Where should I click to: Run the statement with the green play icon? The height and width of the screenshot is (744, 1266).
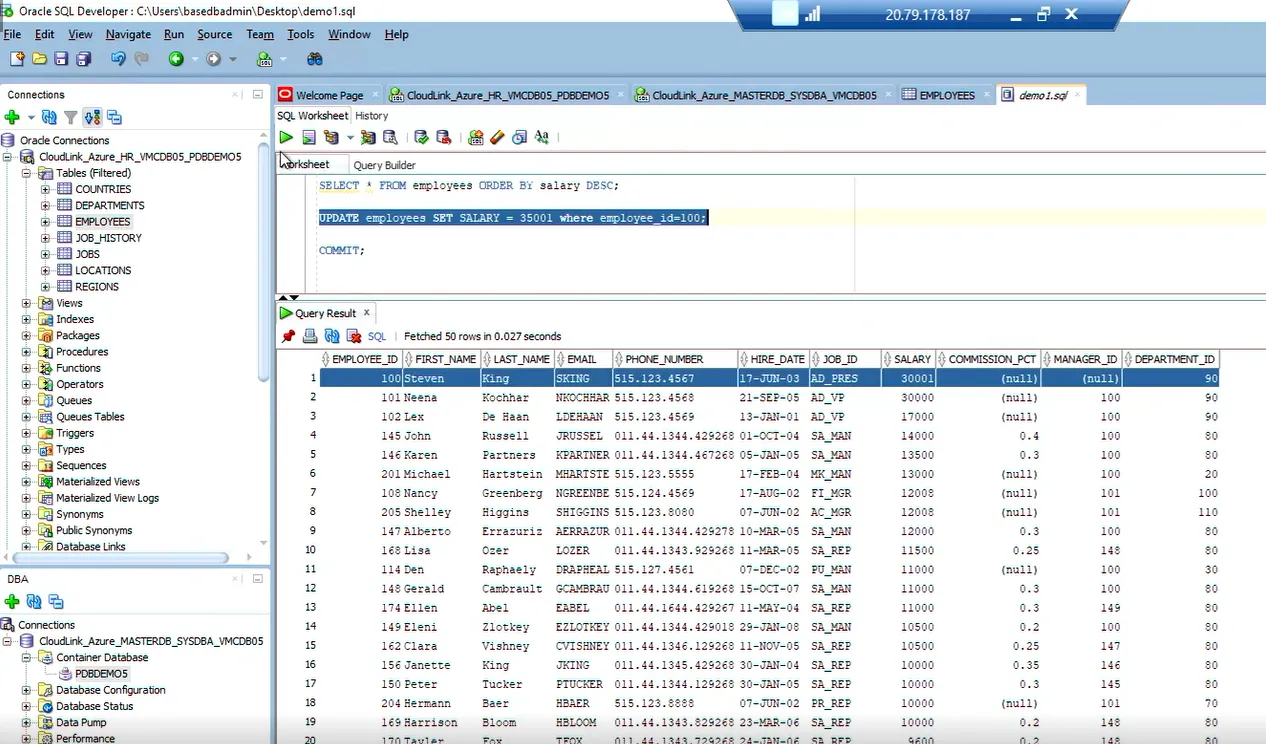pos(287,137)
